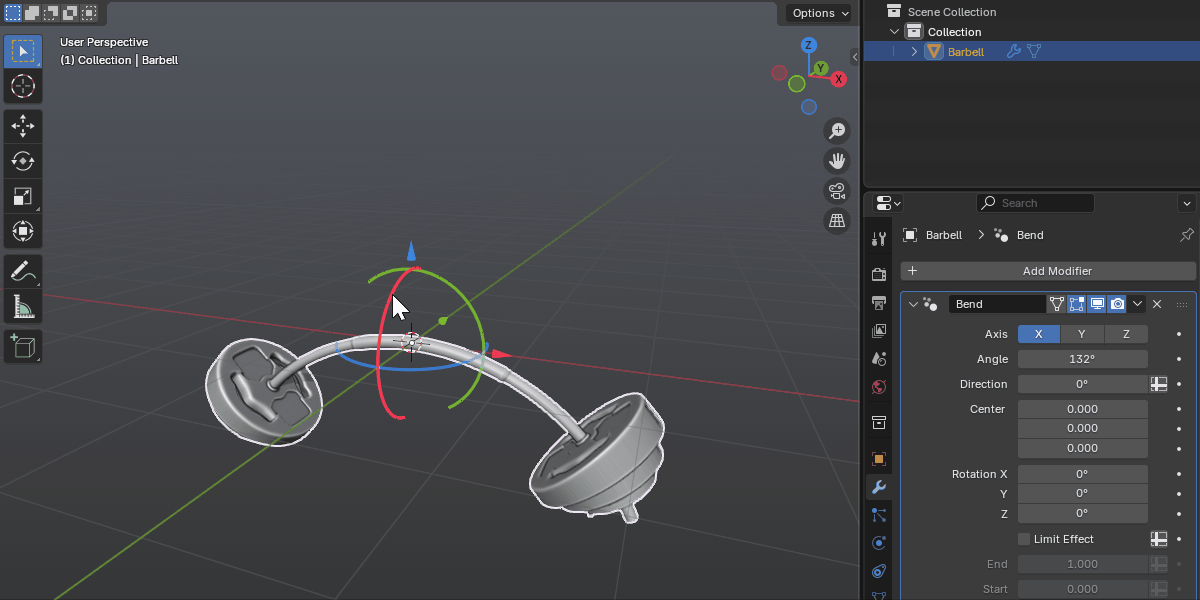Open the Modifiers wrench tab
This screenshot has height=600, width=1200.
pyautogui.click(x=879, y=487)
